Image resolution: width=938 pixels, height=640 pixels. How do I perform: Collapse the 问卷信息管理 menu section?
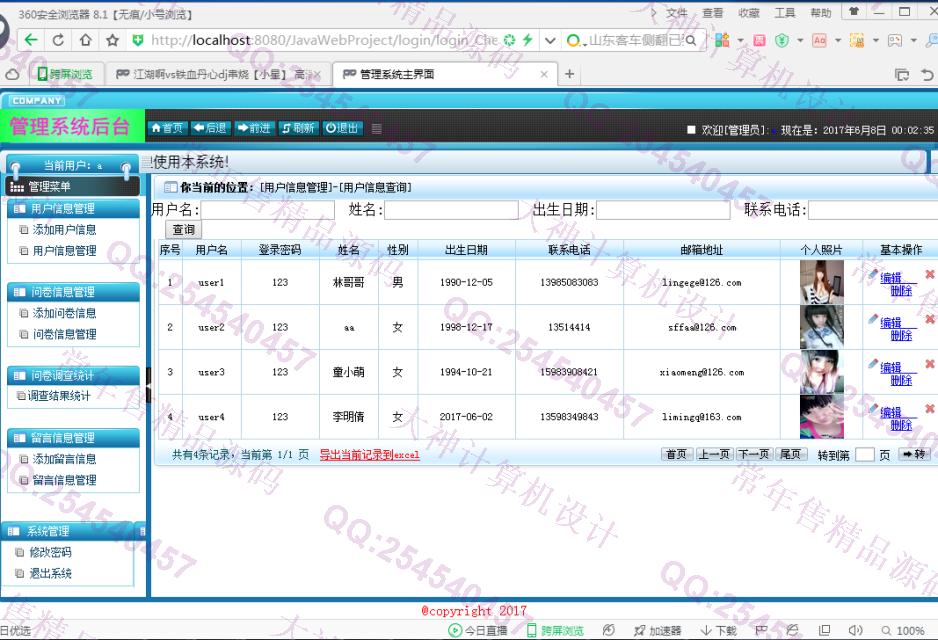tap(73, 292)
